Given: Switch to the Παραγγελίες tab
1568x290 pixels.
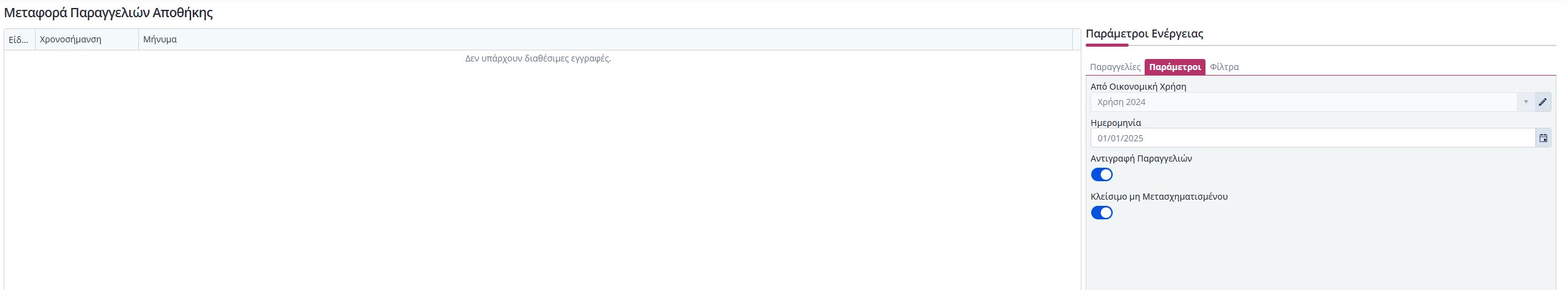Looking at the screenshot, I should [x=1115, y=67].
